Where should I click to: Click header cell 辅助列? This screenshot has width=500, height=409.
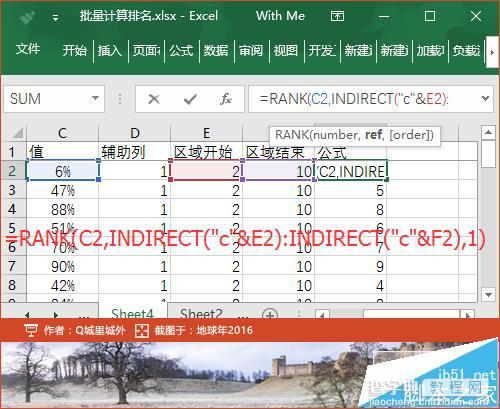click(135, 152)
